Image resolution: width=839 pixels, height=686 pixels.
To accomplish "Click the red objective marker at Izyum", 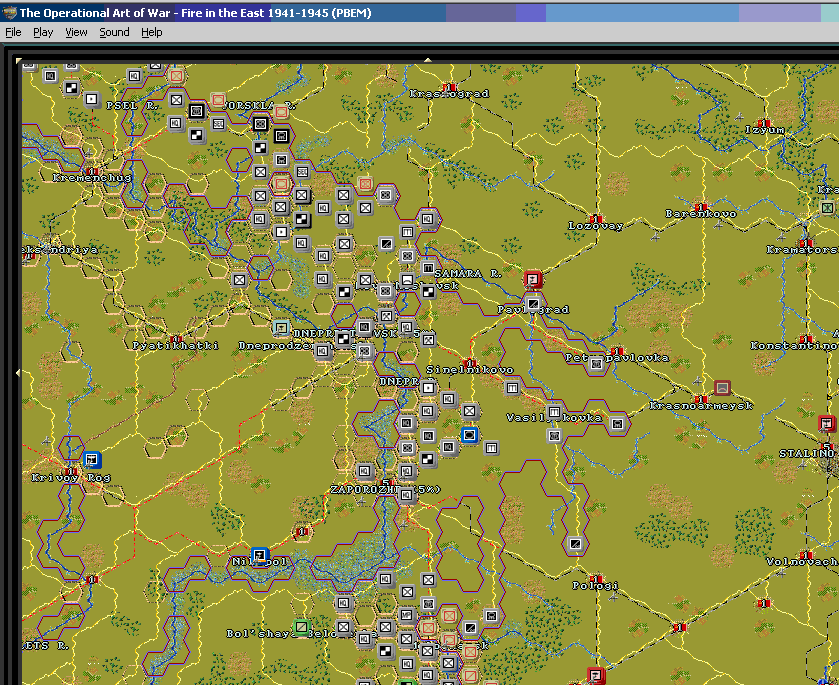I will (x=764, y=123).
